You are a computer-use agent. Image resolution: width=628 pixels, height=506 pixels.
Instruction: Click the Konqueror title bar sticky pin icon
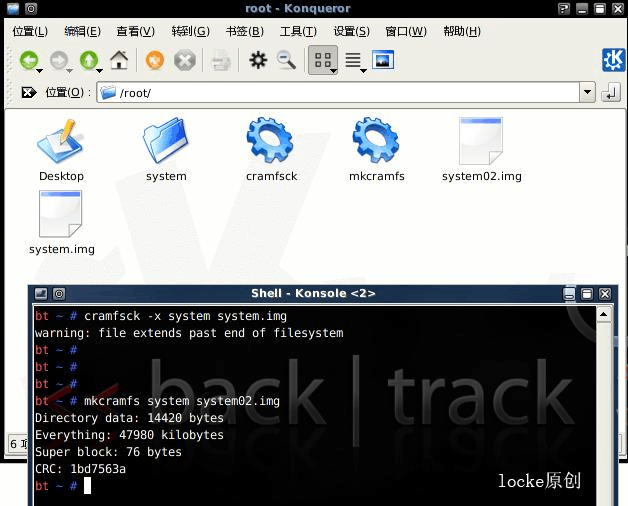click(x=31, y=8)
